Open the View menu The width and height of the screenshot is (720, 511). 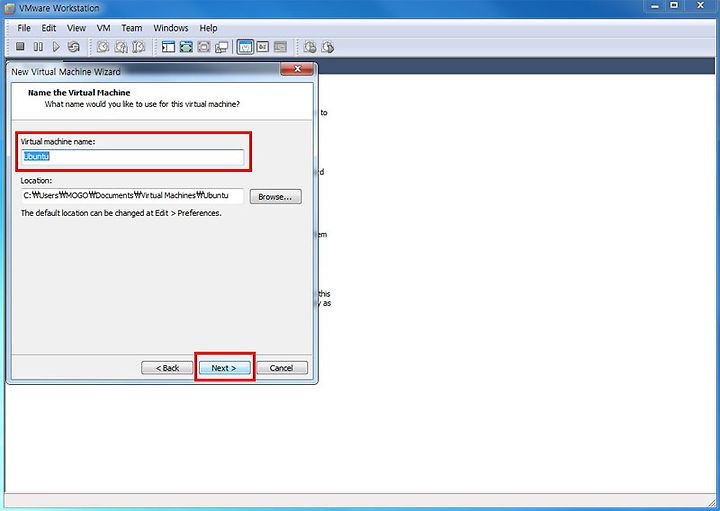tap(76, 28)
